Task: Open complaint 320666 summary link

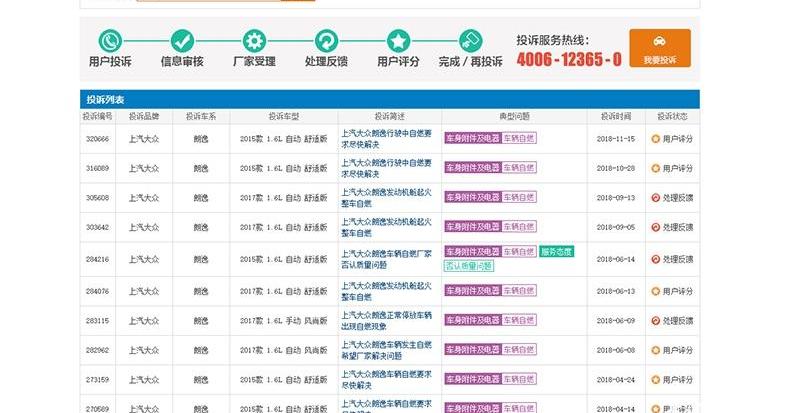Action: (x=387, y=139)
